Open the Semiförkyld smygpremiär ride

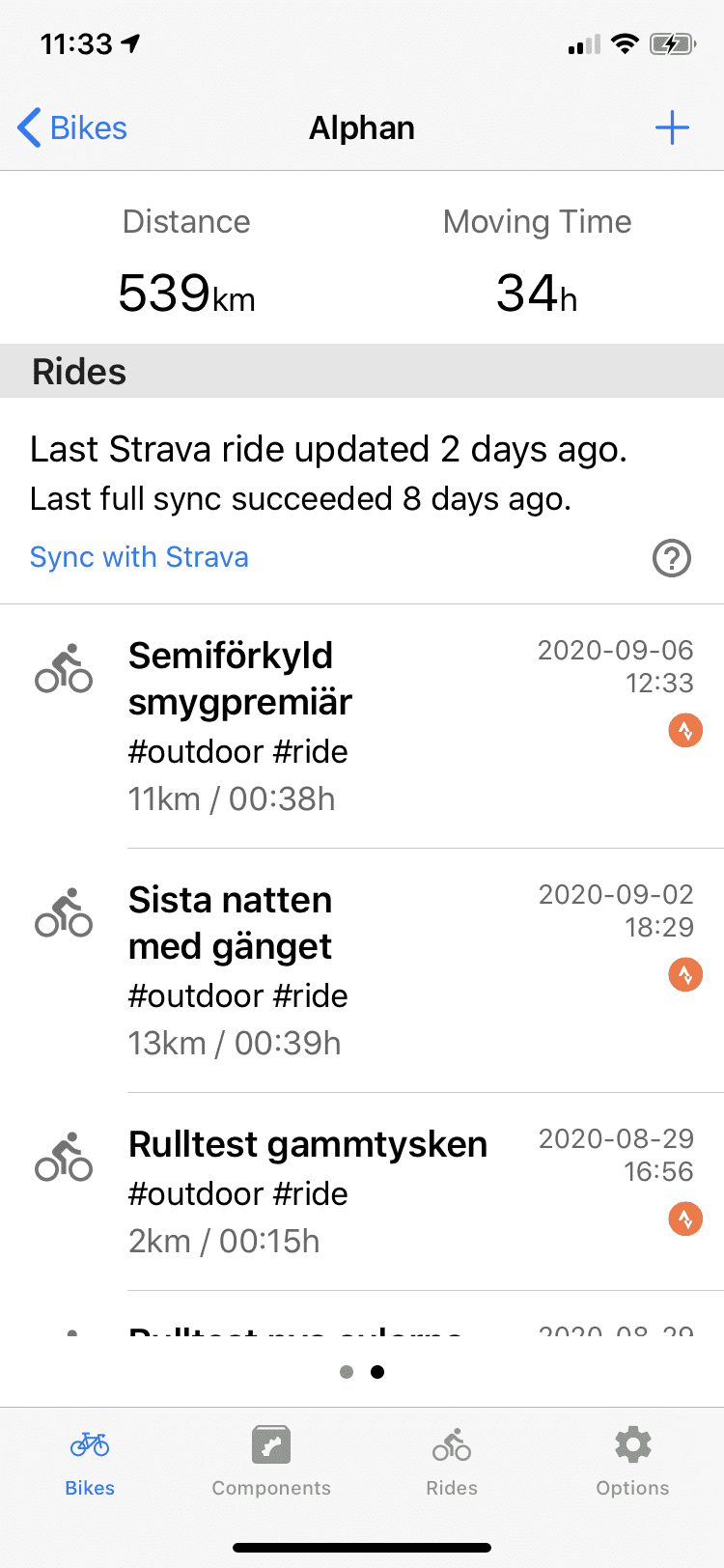coord(290,726)
